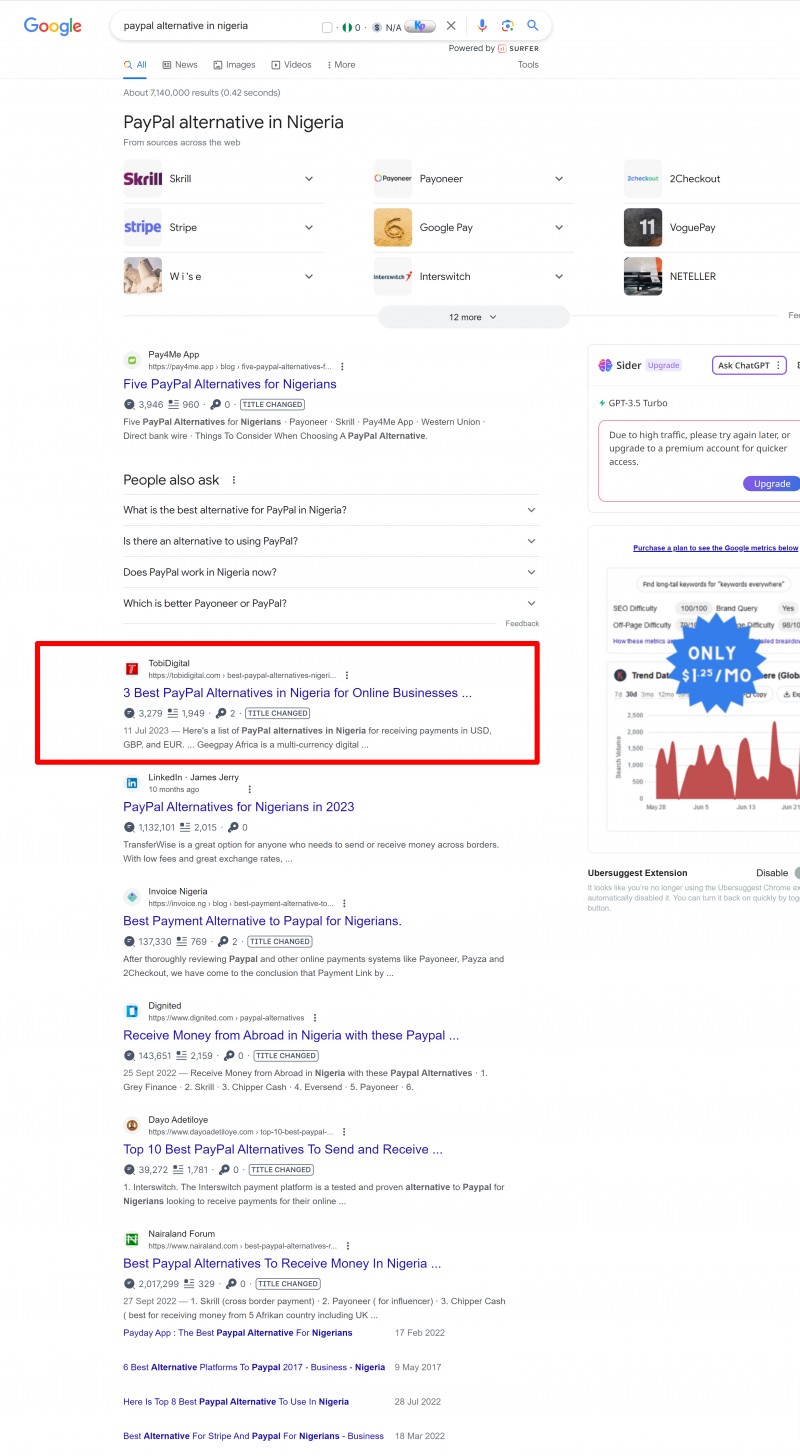The height and width of the screenshot is (1456, 800).
Task: Click Feedback under People also ask
Action: click(x=522, y=624)
